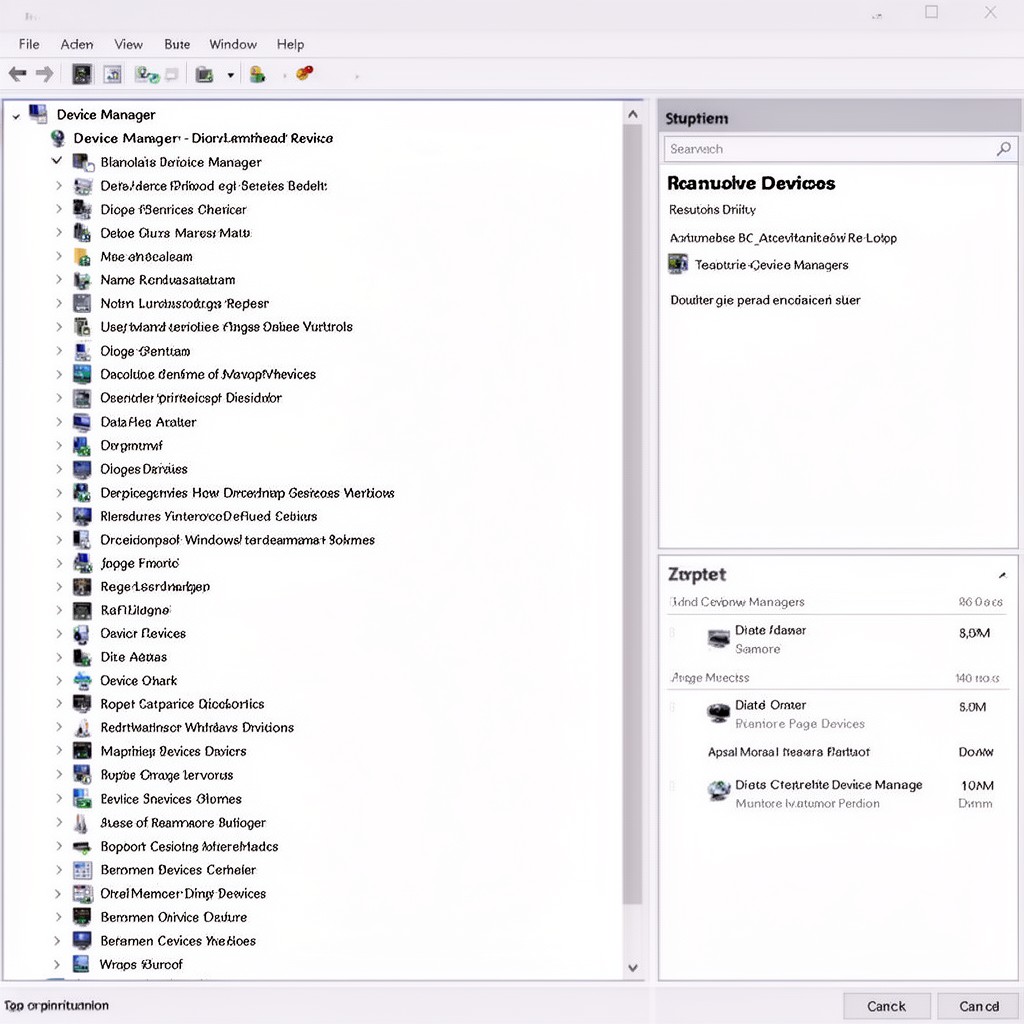Click the Canck button
Image resolution: width=1024 pixels, height=1024 pixels.
[x=886, y=1006]
